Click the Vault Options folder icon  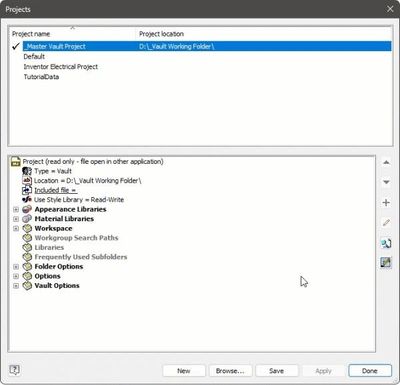pos(27,286)
